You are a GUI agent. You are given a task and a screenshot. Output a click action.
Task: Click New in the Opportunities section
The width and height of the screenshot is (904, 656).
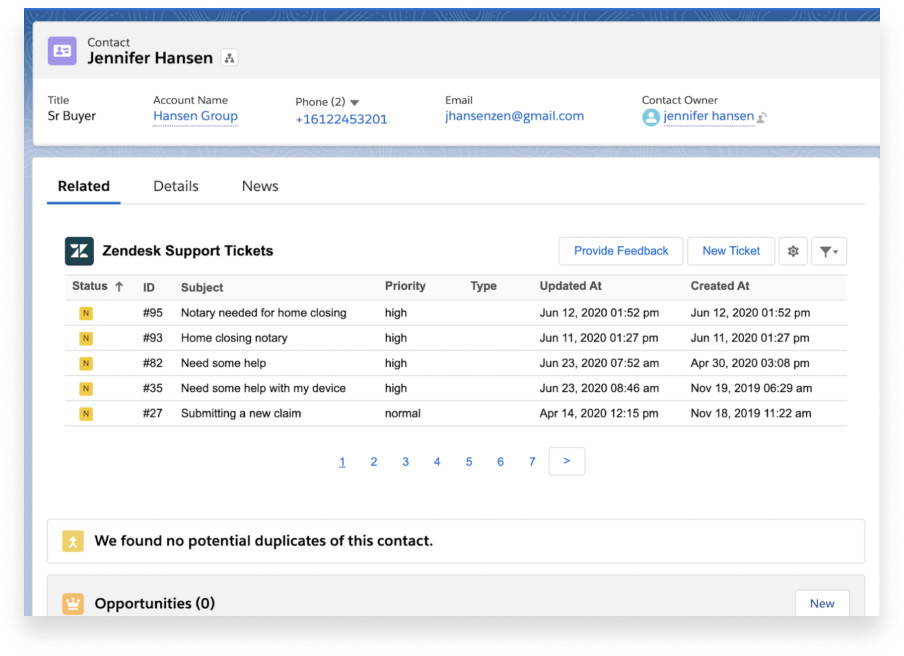822,604
